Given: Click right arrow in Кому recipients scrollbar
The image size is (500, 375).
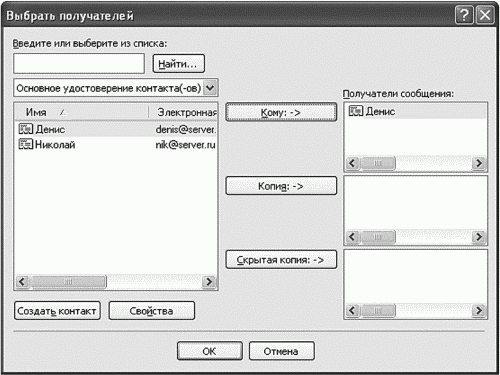Looking at the screenshot, I should (479, 163).
